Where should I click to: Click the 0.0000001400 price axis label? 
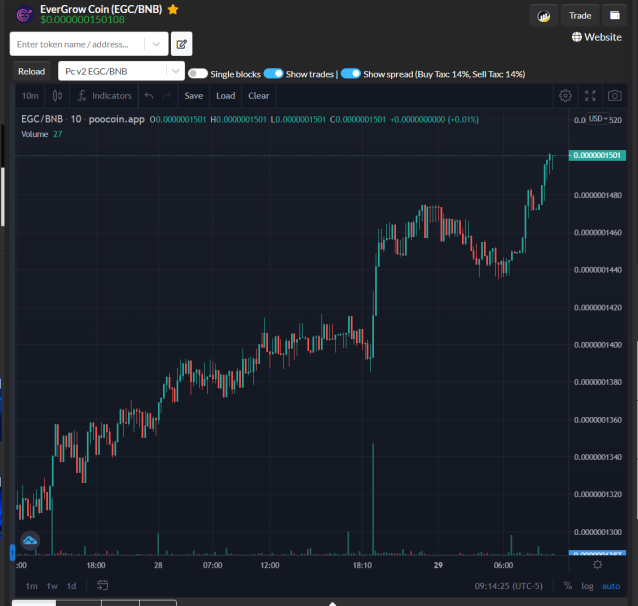point(597,345)
